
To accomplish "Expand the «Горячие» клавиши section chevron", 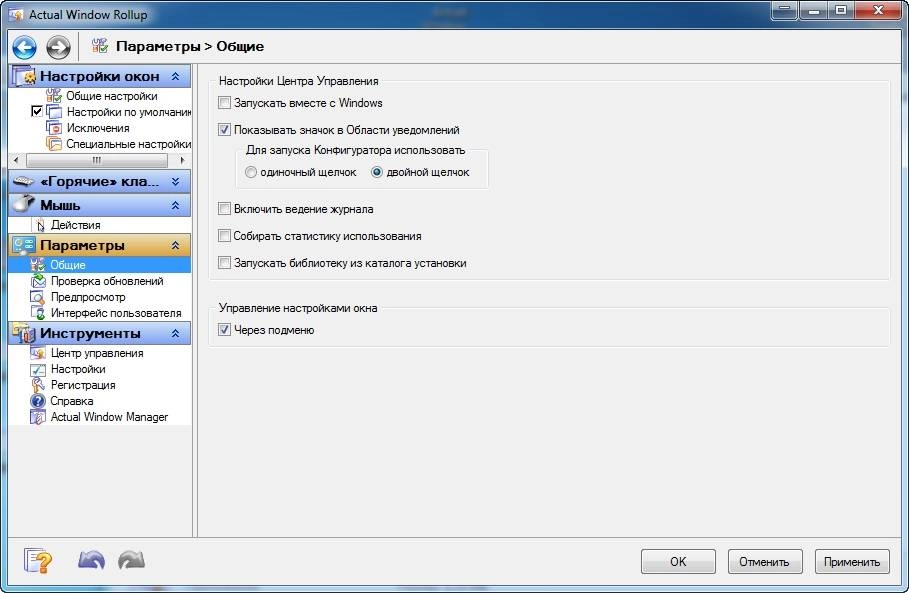I will click(x=176, y=182).
